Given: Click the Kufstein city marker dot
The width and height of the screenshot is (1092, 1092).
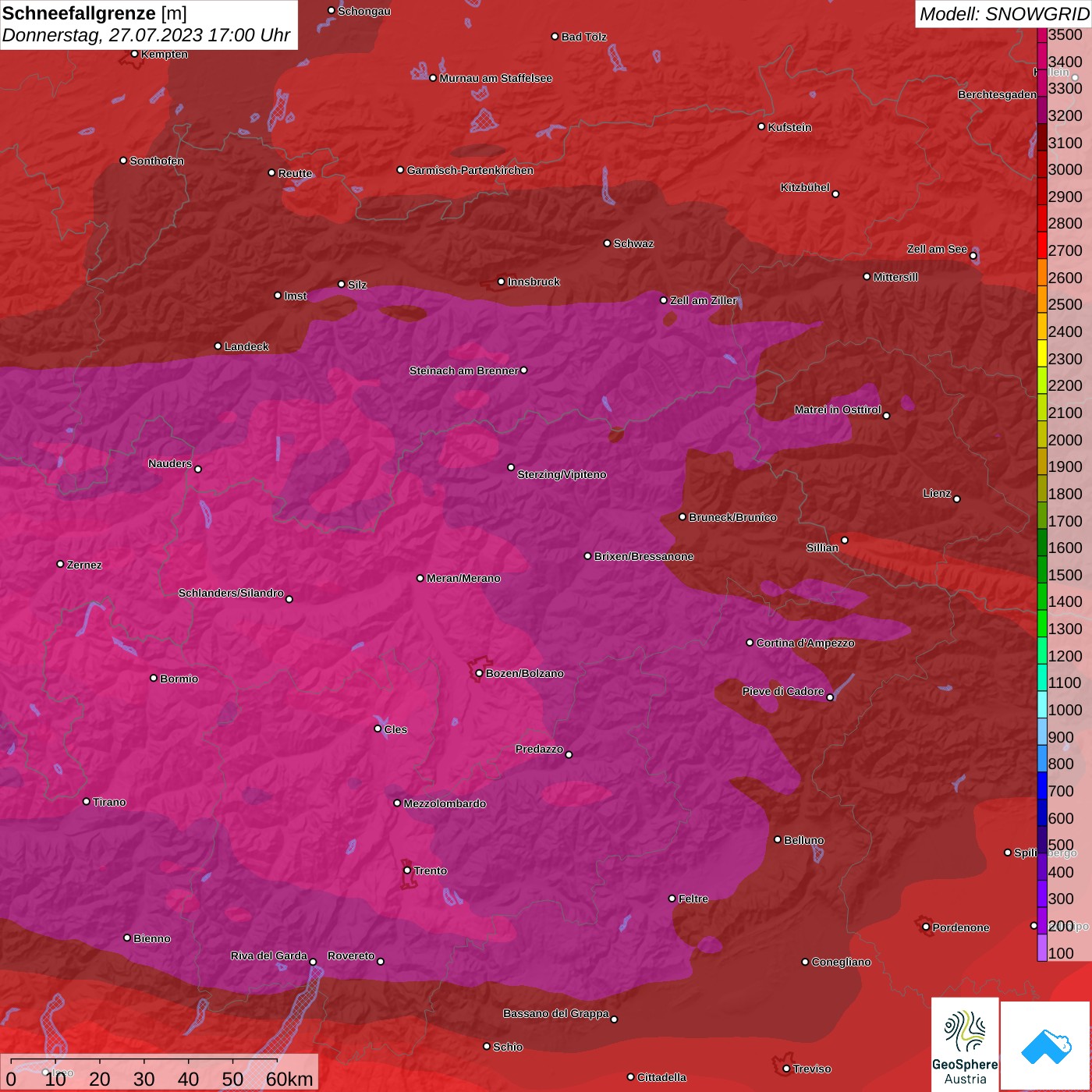Looking at the screenshot, I should click(x=762, y=126).
